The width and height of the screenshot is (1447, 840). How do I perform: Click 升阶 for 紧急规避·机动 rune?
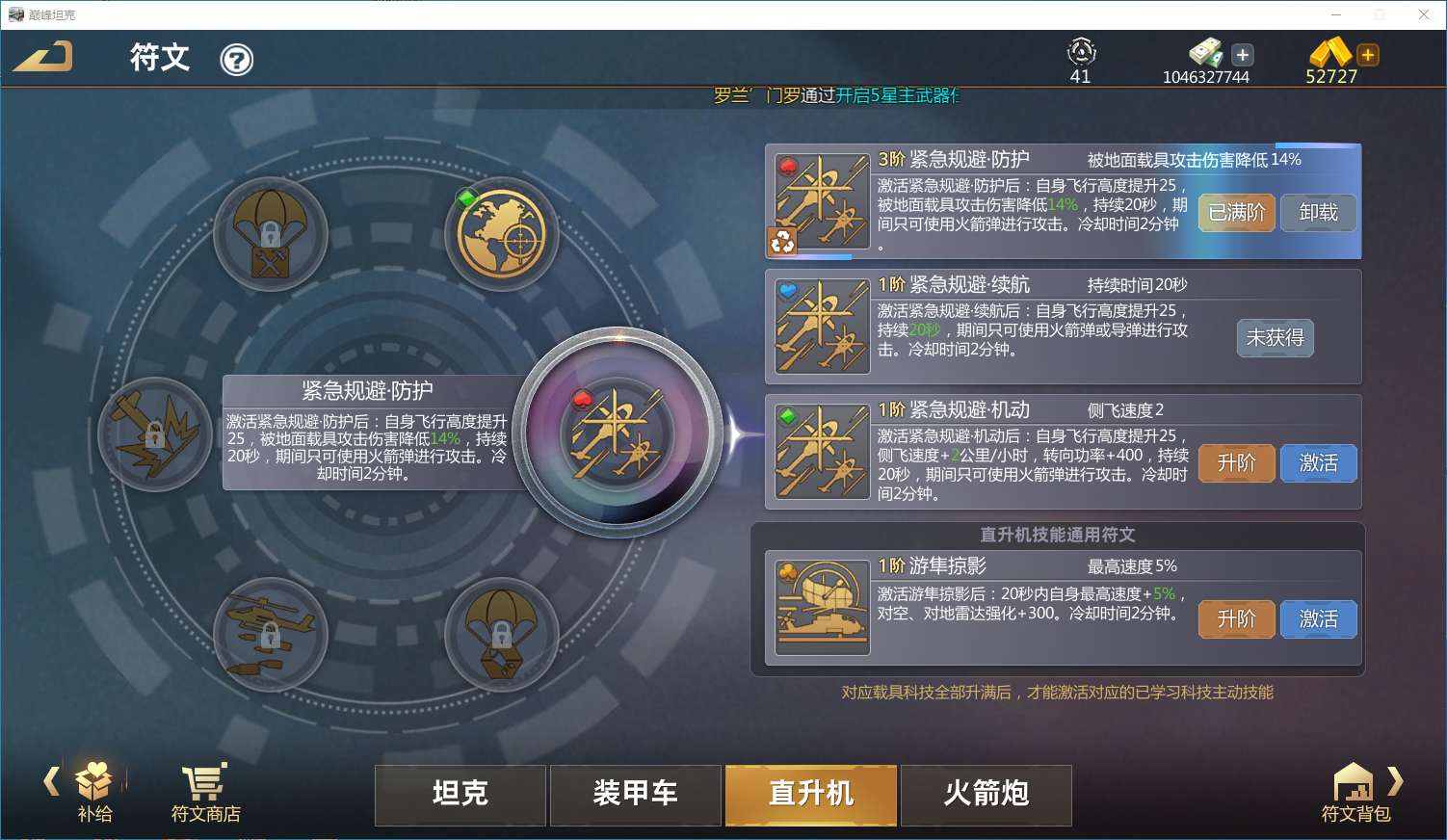coord(1237,463)
